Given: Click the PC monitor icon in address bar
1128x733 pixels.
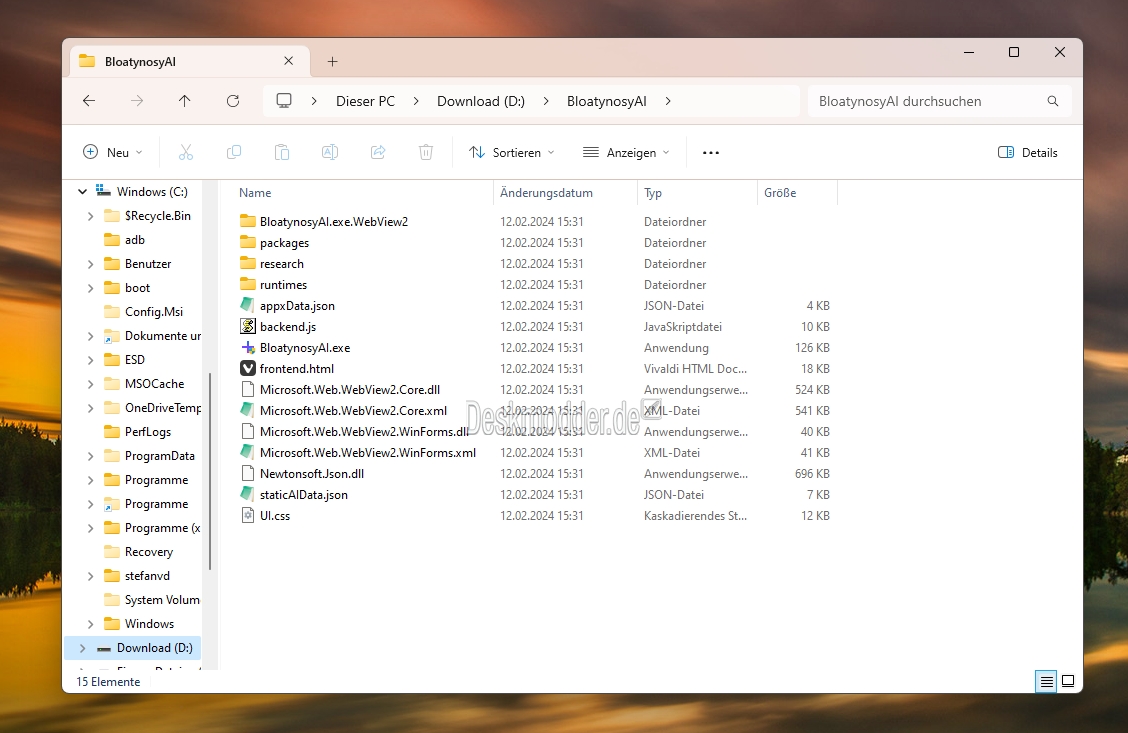Looking at the screenshot, I should [x=284, y=101].
